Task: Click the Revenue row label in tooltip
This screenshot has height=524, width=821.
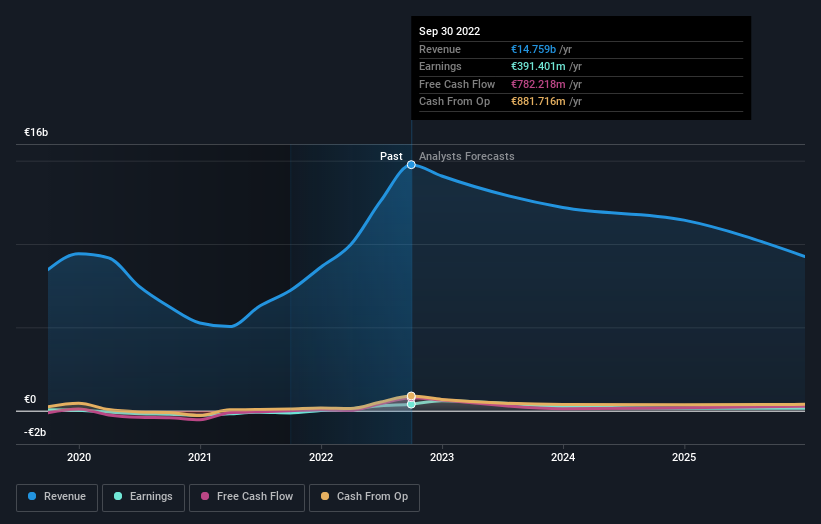Action: (440, 49)
